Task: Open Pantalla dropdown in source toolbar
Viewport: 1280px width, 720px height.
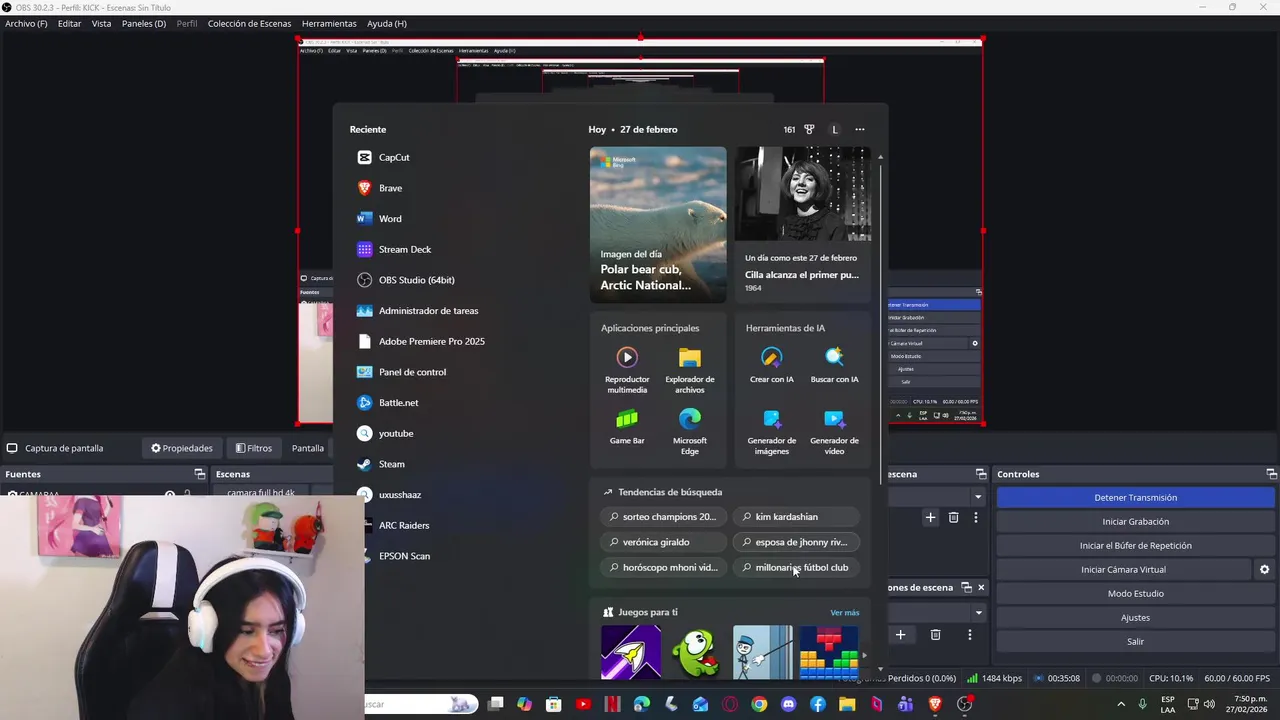Action: (x=308, y=448)
